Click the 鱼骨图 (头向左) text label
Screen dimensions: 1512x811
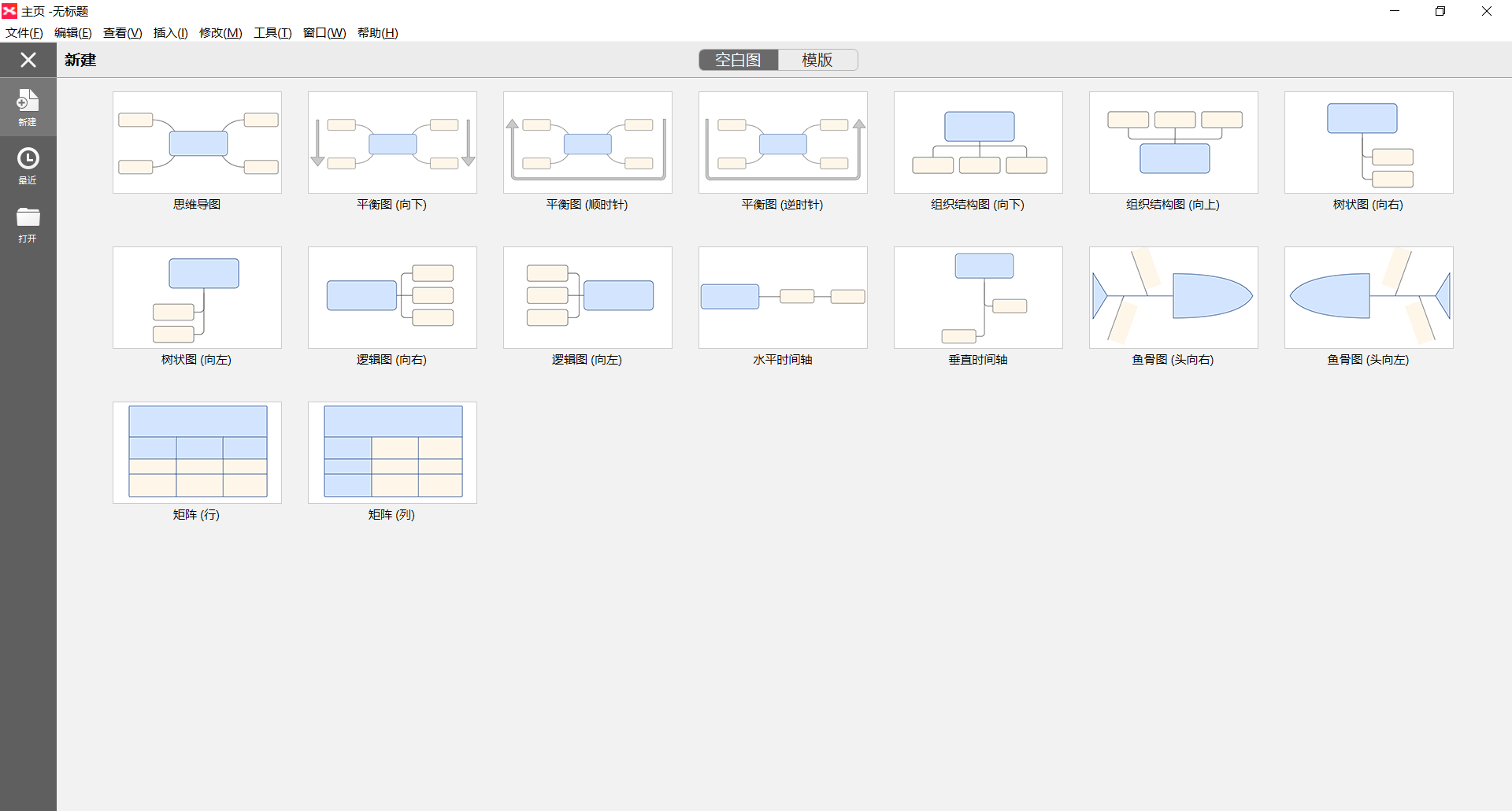point(1368,360)
